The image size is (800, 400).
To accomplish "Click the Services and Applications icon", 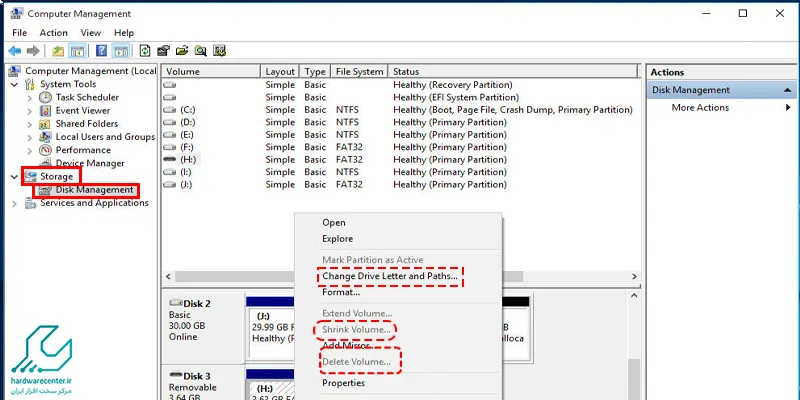I will coord(30,203).
